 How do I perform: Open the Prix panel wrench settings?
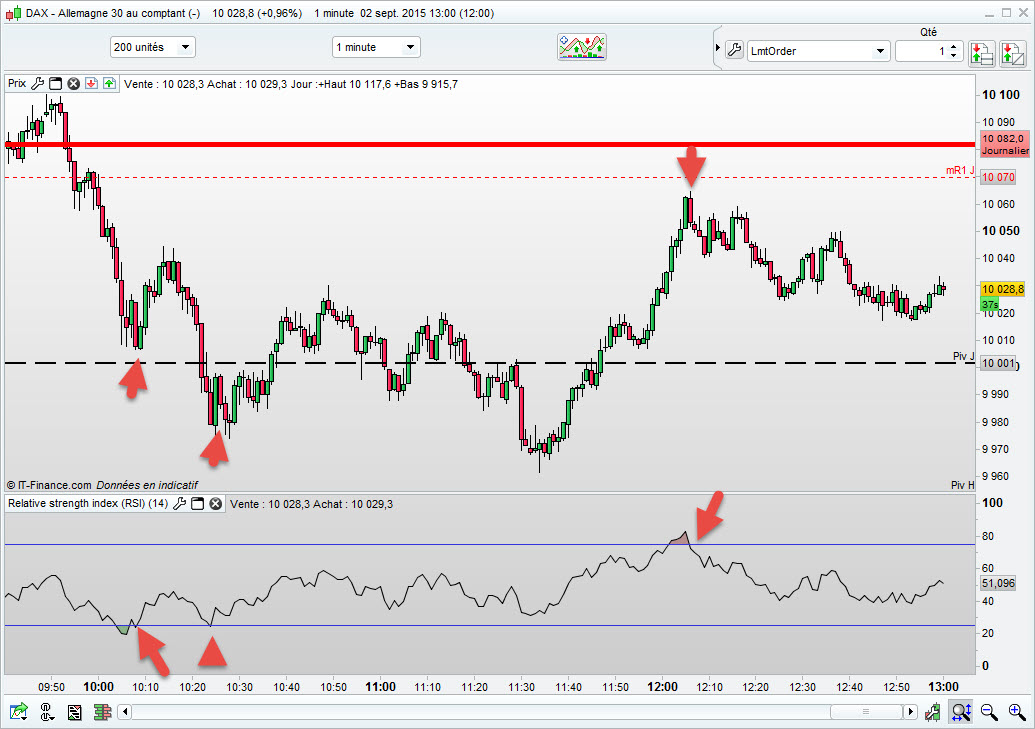tap(38, 83)
